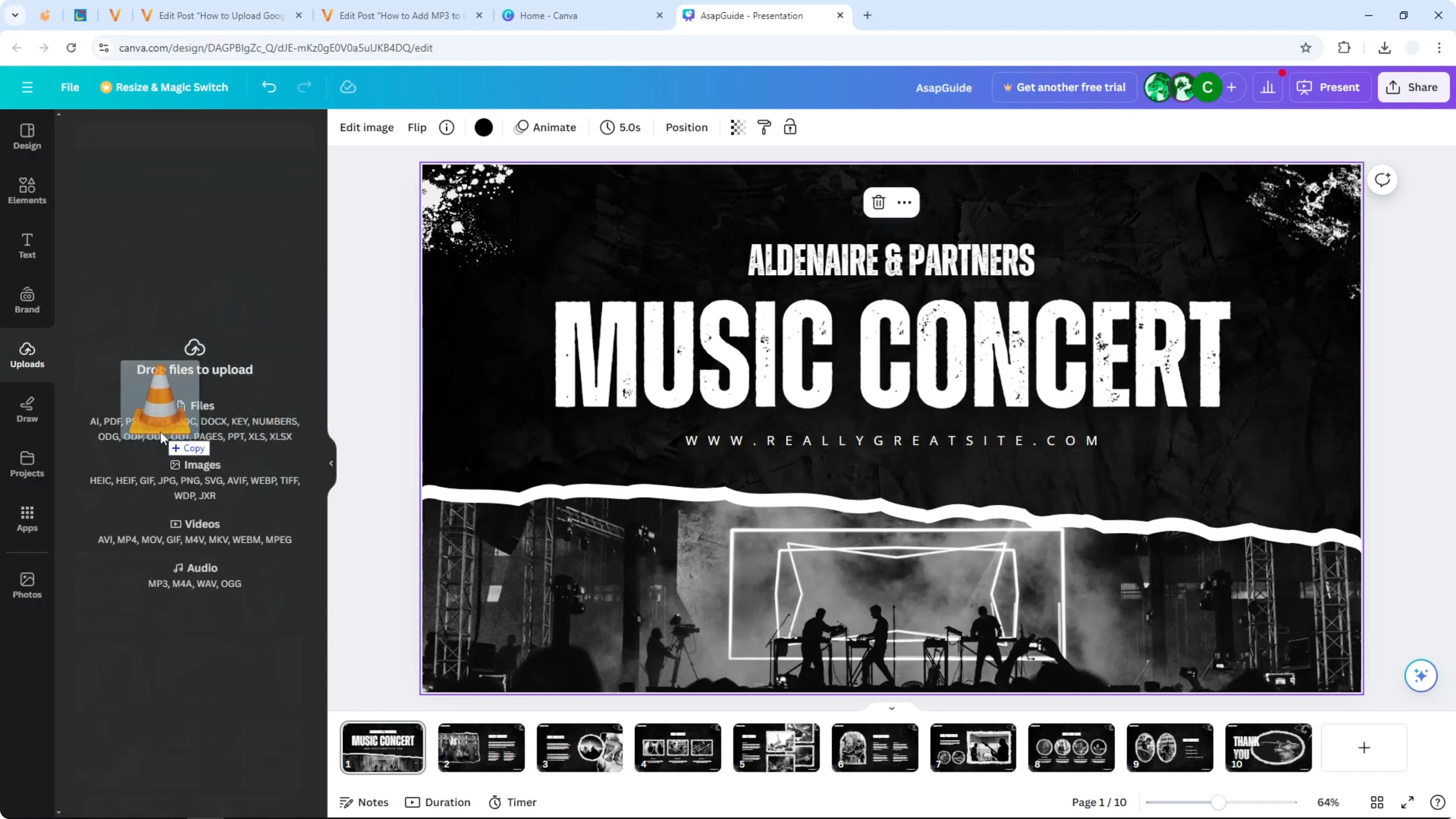Open the Position panel

click(x=686, y=127)
